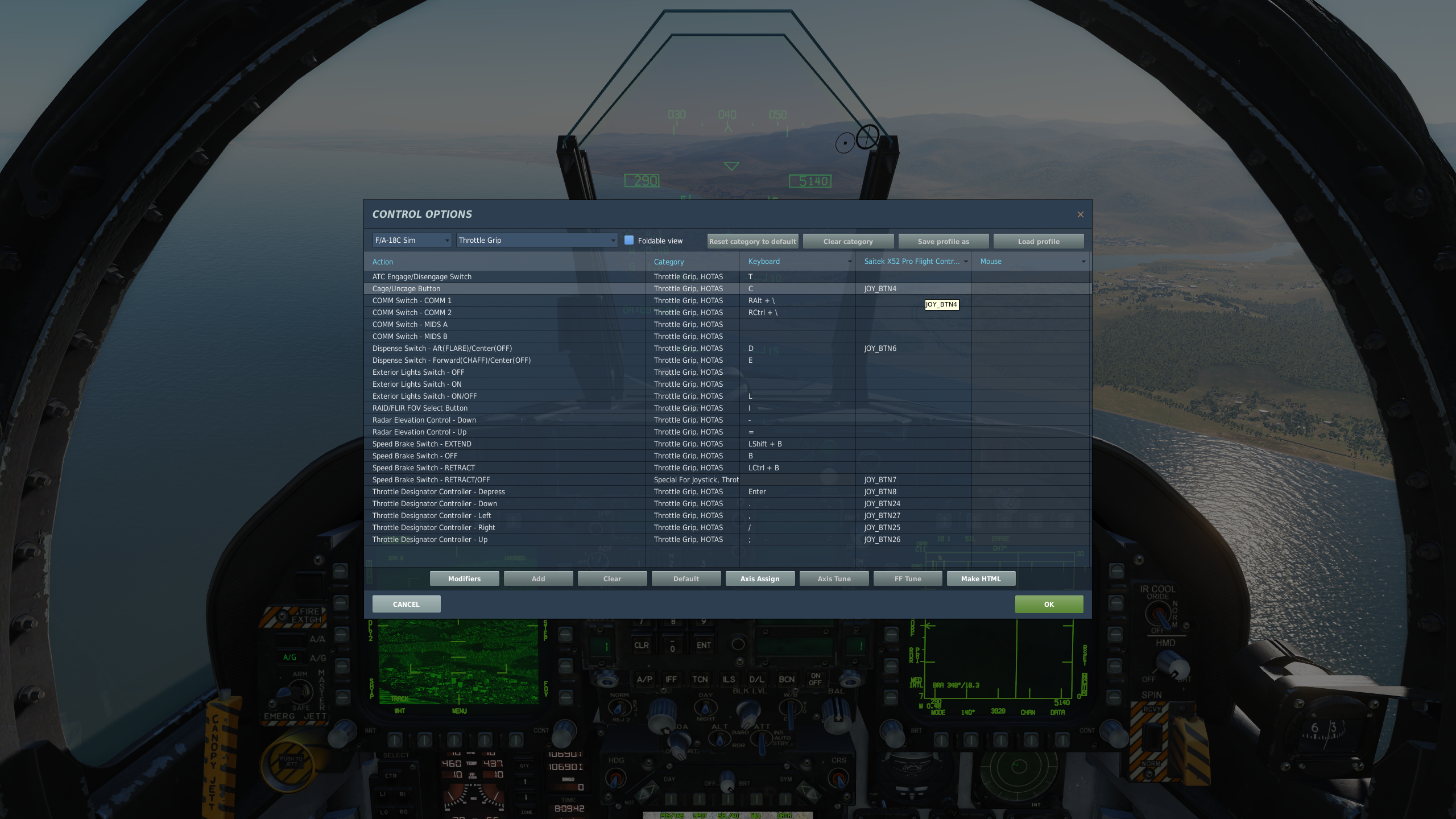This screenshot has width=1456, height=819.
Task: Select Throttle Designator Controller - Down row
Action: 727,503
